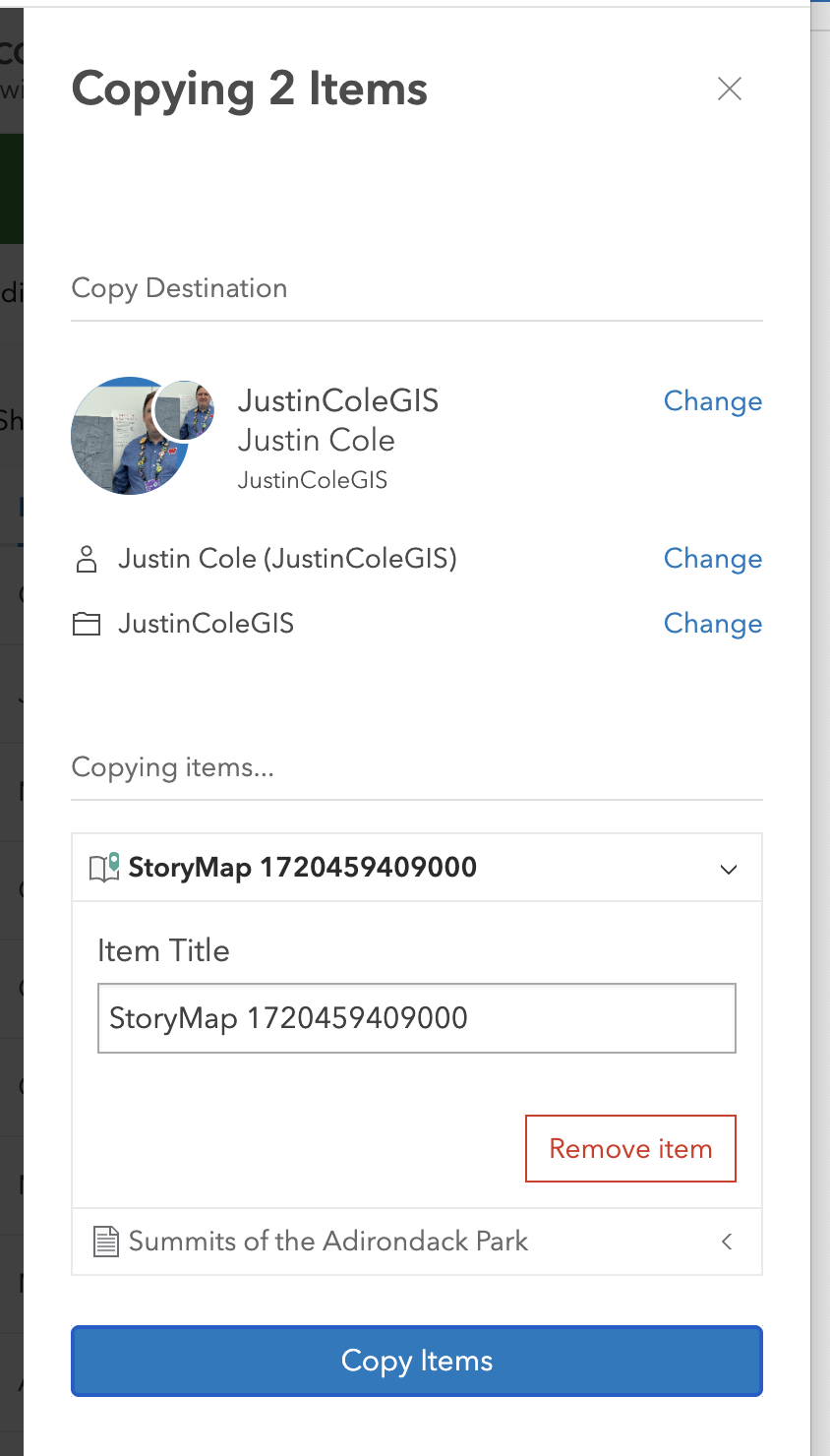This screenshot has width=830, height=1456.
Task: Click the document icon for Summits item
Action: click(105, 1242)
